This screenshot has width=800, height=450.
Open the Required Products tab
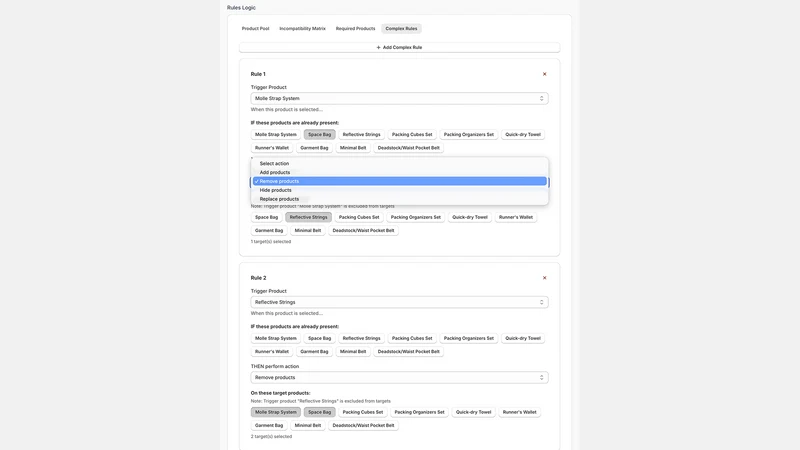click(355, 29)
